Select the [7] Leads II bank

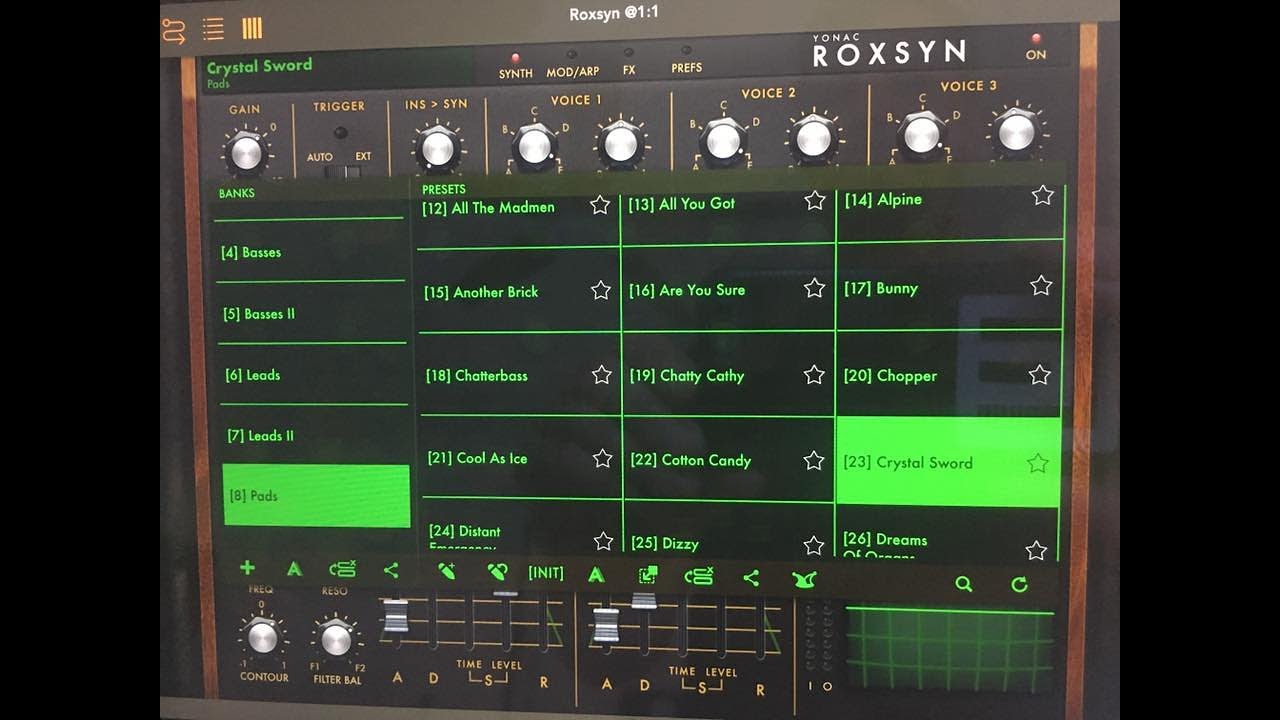[x=314, y=435]
